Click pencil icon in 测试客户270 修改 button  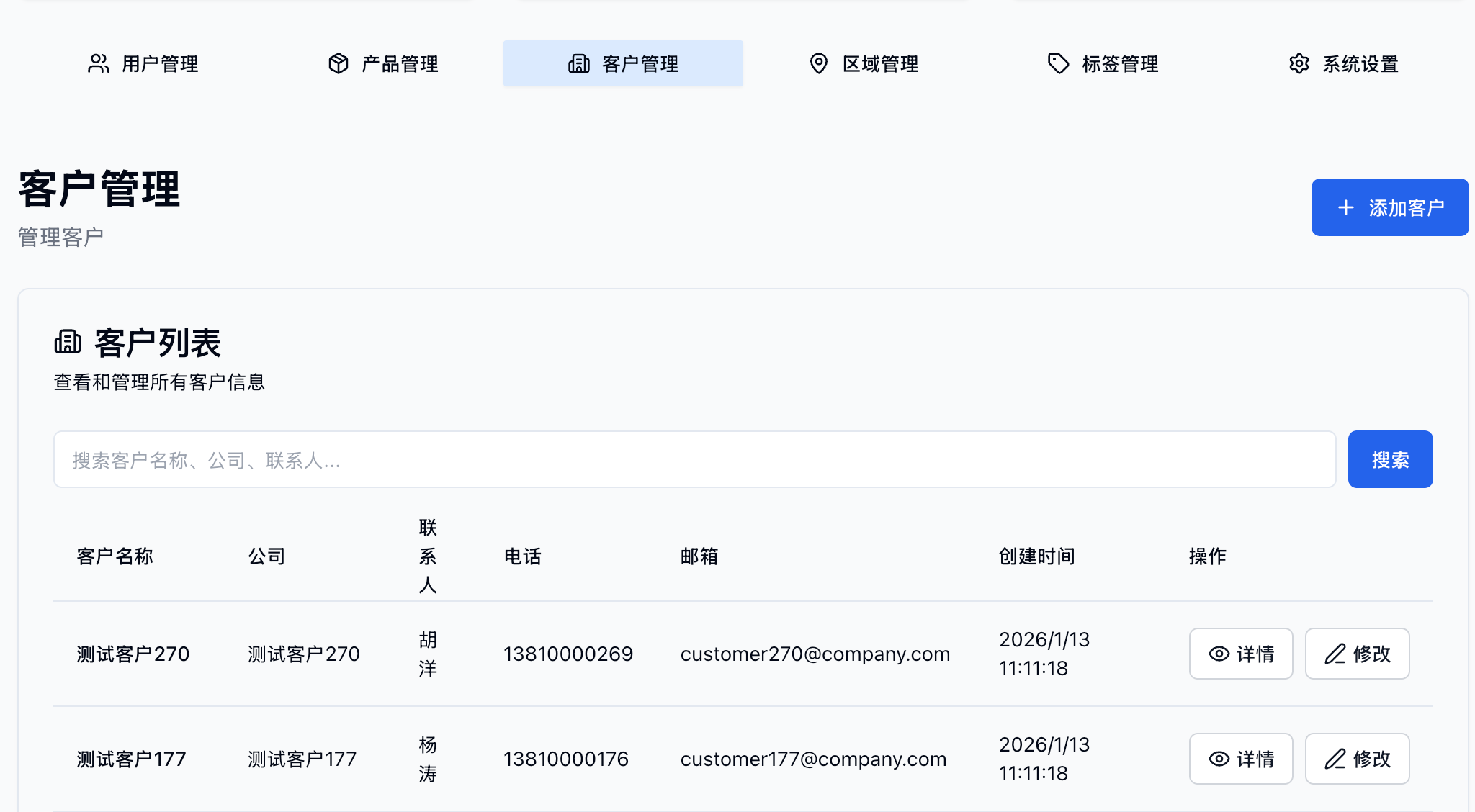[1335, 654]
